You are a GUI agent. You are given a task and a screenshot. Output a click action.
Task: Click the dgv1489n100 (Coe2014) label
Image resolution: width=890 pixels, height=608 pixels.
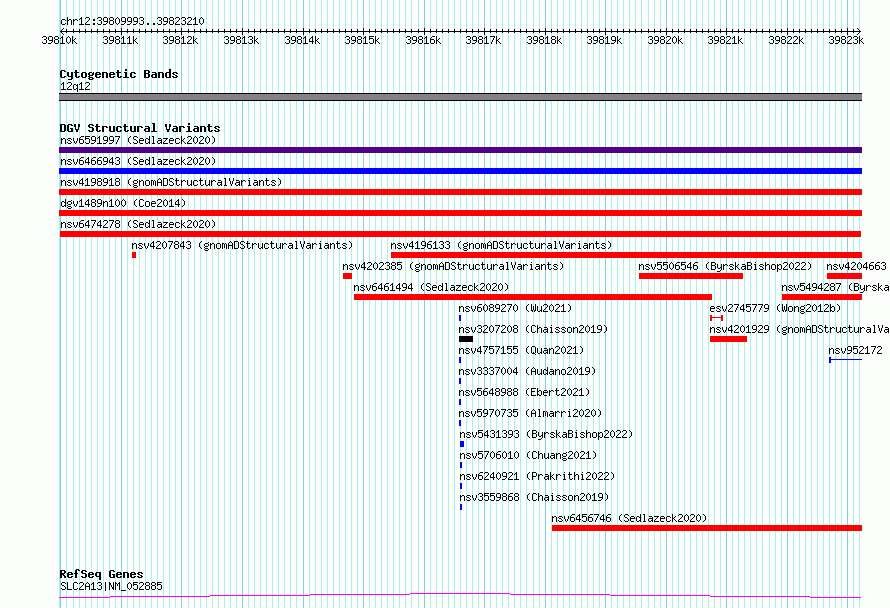[123, 203]
